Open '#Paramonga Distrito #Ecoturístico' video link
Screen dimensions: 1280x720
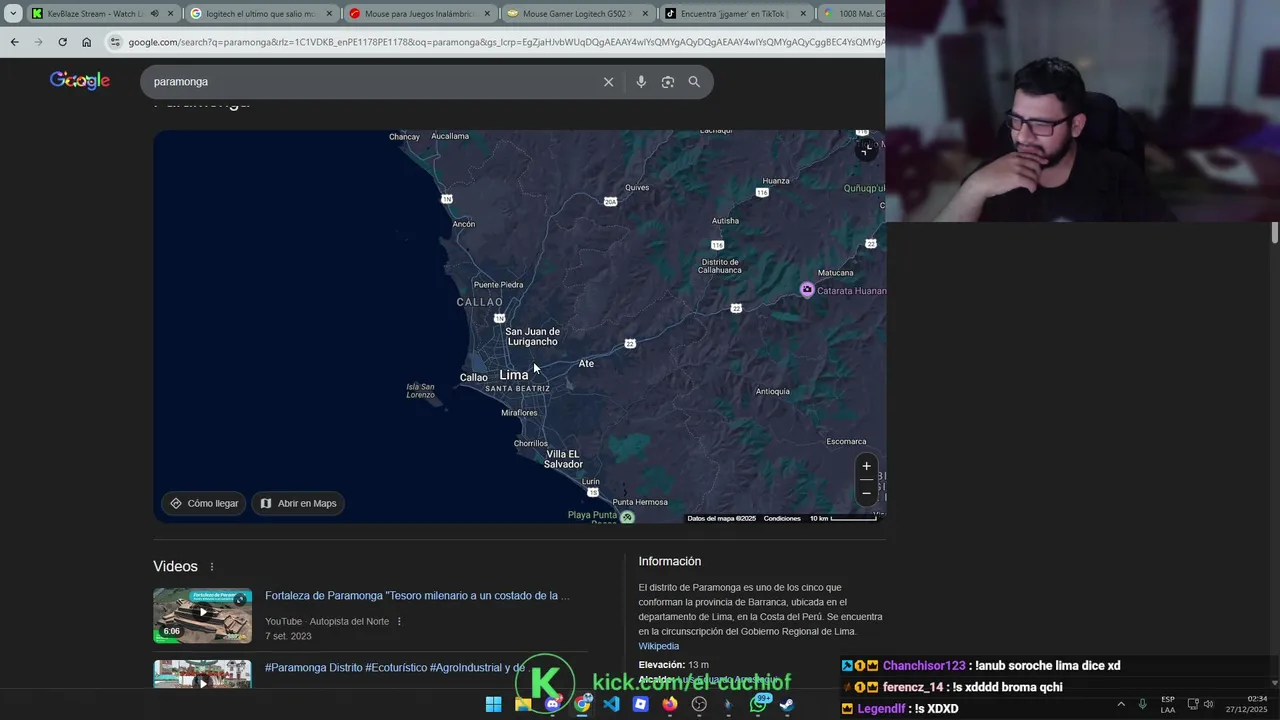[395, 668]
